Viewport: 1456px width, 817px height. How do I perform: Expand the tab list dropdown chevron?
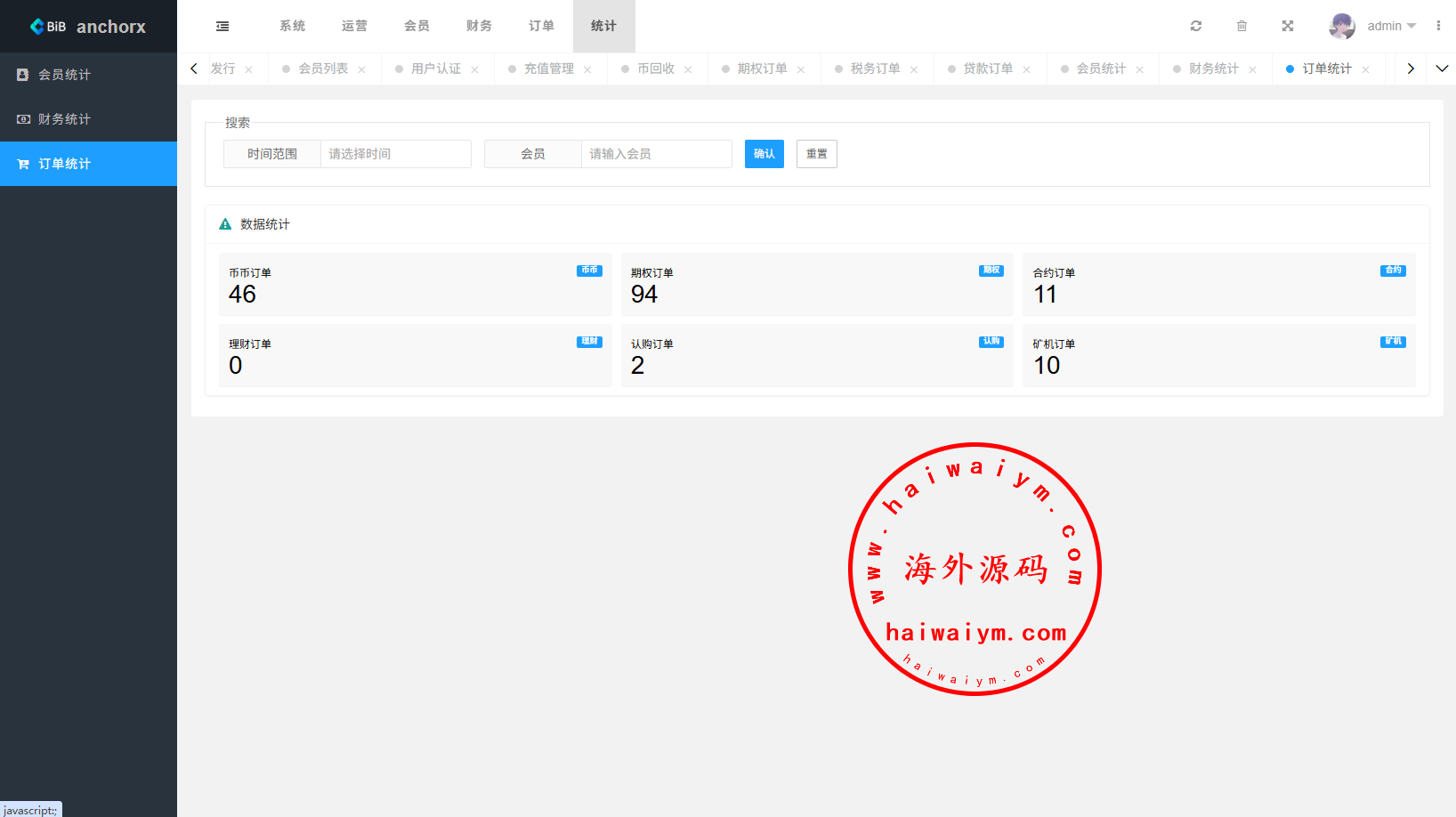1442,69
